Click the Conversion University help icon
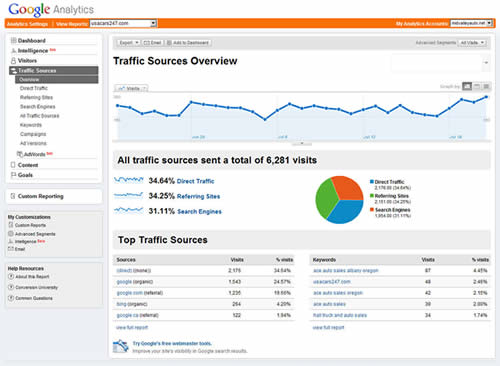The image size is (500, 366). pyautogui.click(x=11, y=287)
